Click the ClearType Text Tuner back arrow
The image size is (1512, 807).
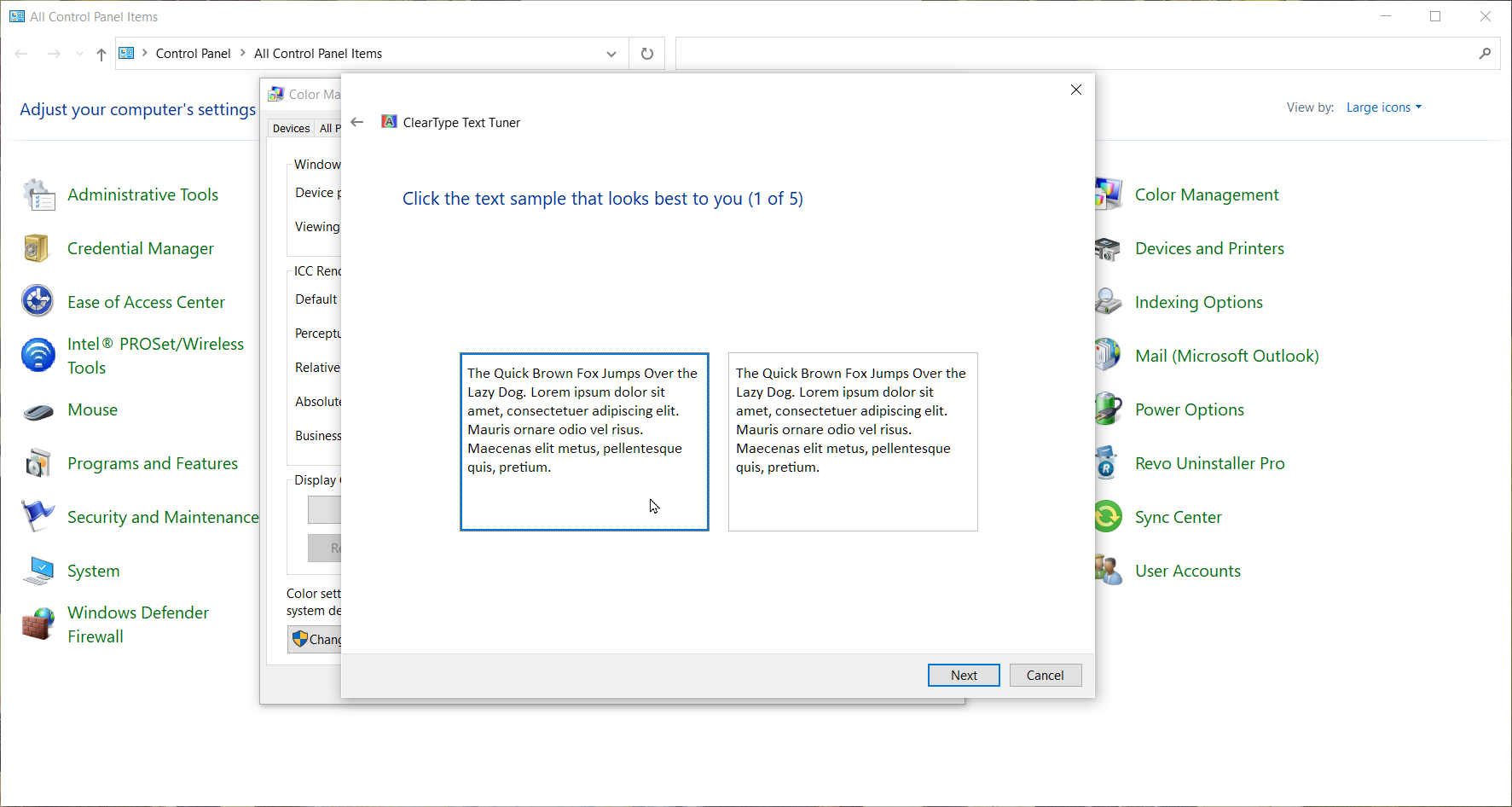pyautogui.click(x=357, y=122)
